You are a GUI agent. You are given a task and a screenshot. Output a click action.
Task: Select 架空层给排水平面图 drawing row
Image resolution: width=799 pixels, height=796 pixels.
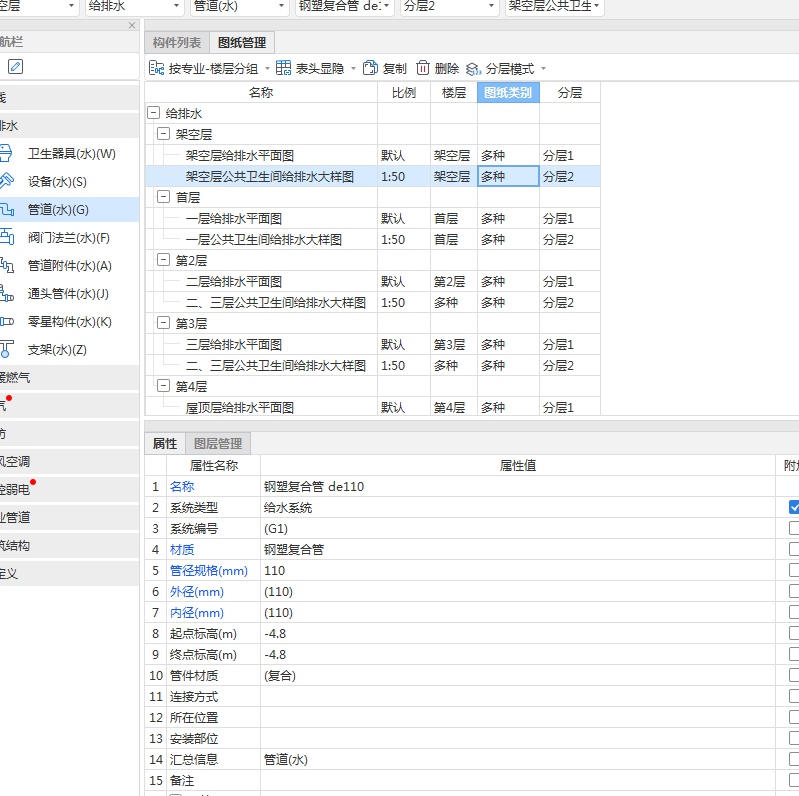372,155
